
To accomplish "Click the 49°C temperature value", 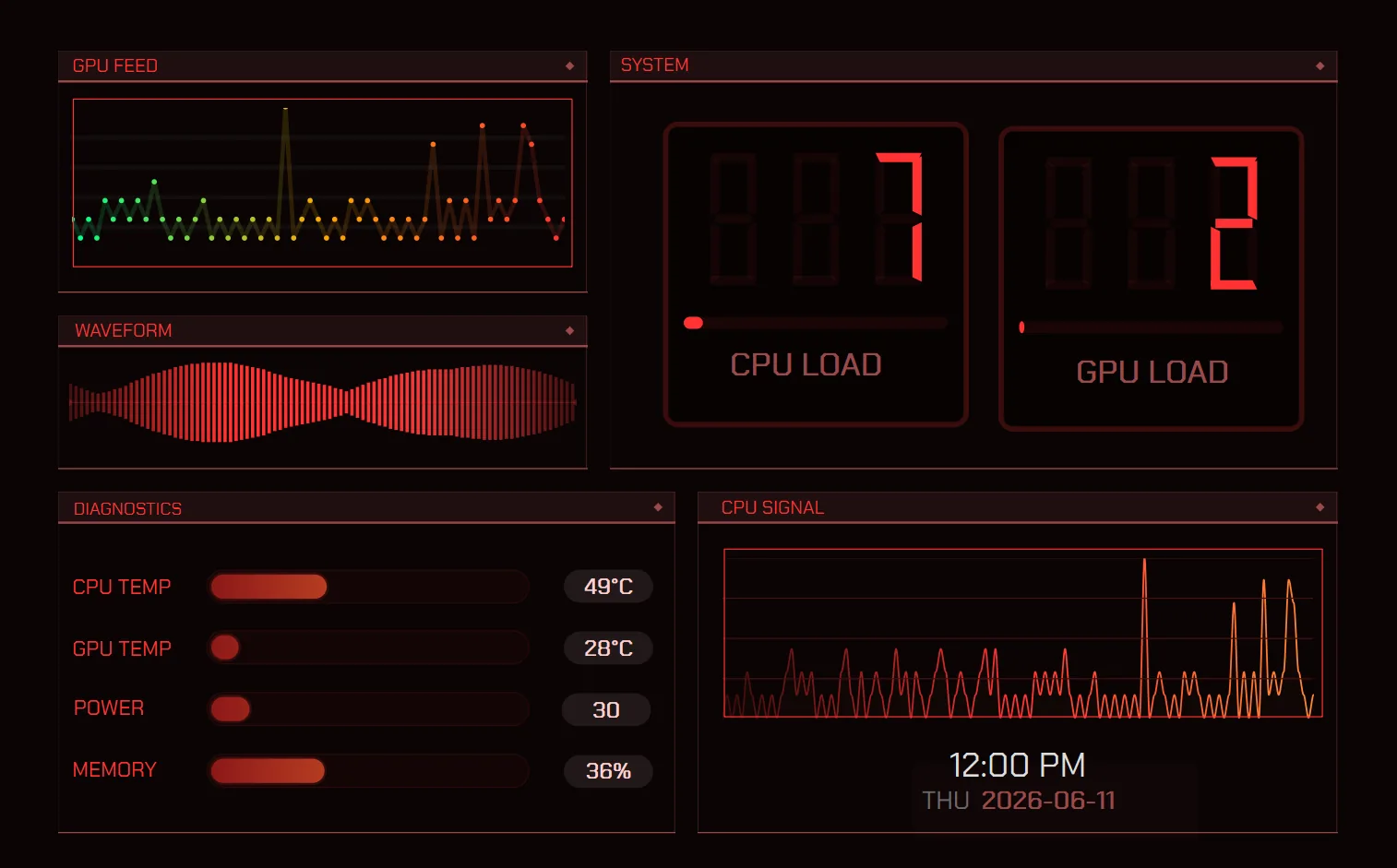I will pos(608,587).
